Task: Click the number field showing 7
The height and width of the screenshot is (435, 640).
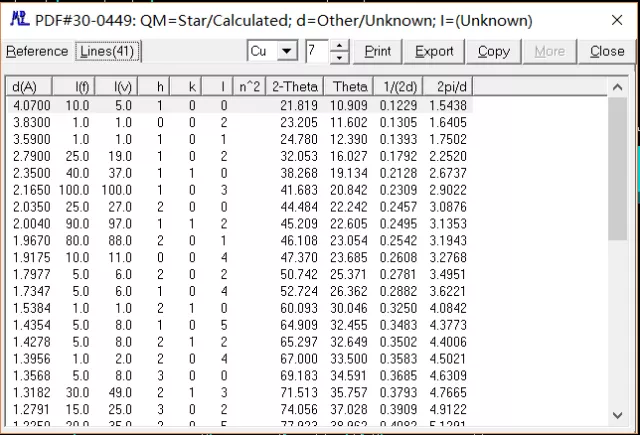Action: (316, 51)
